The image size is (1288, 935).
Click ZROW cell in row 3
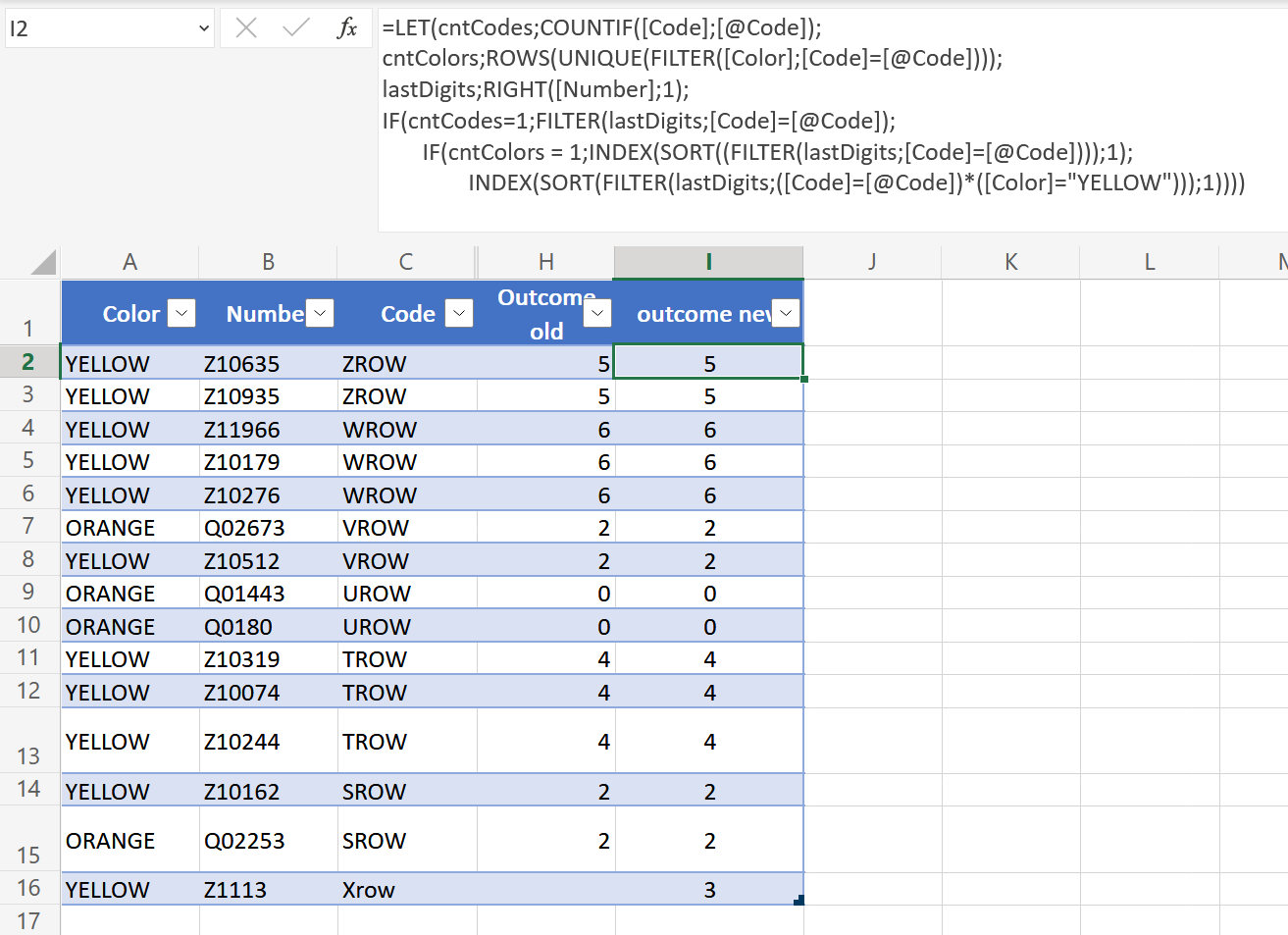407,395
